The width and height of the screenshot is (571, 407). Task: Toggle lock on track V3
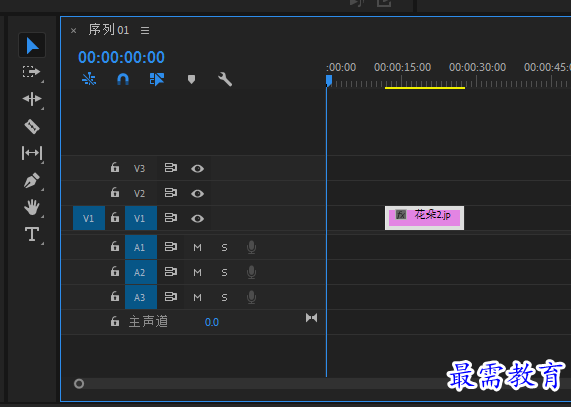(x=115, y=167)
